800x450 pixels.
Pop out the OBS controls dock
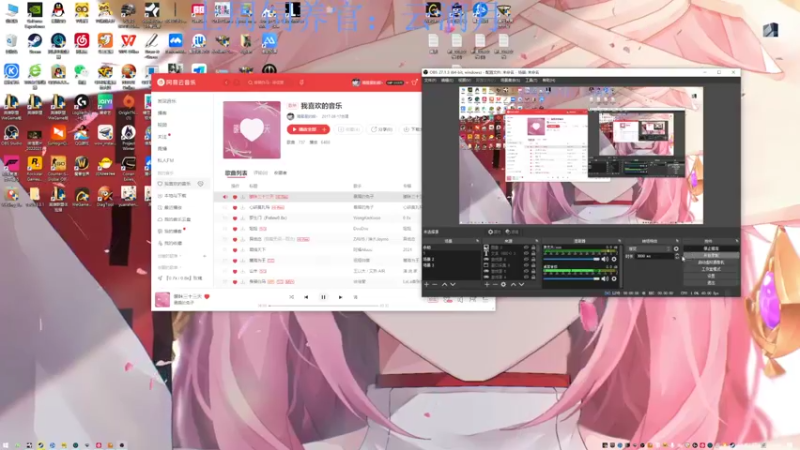tap(737, 241)
